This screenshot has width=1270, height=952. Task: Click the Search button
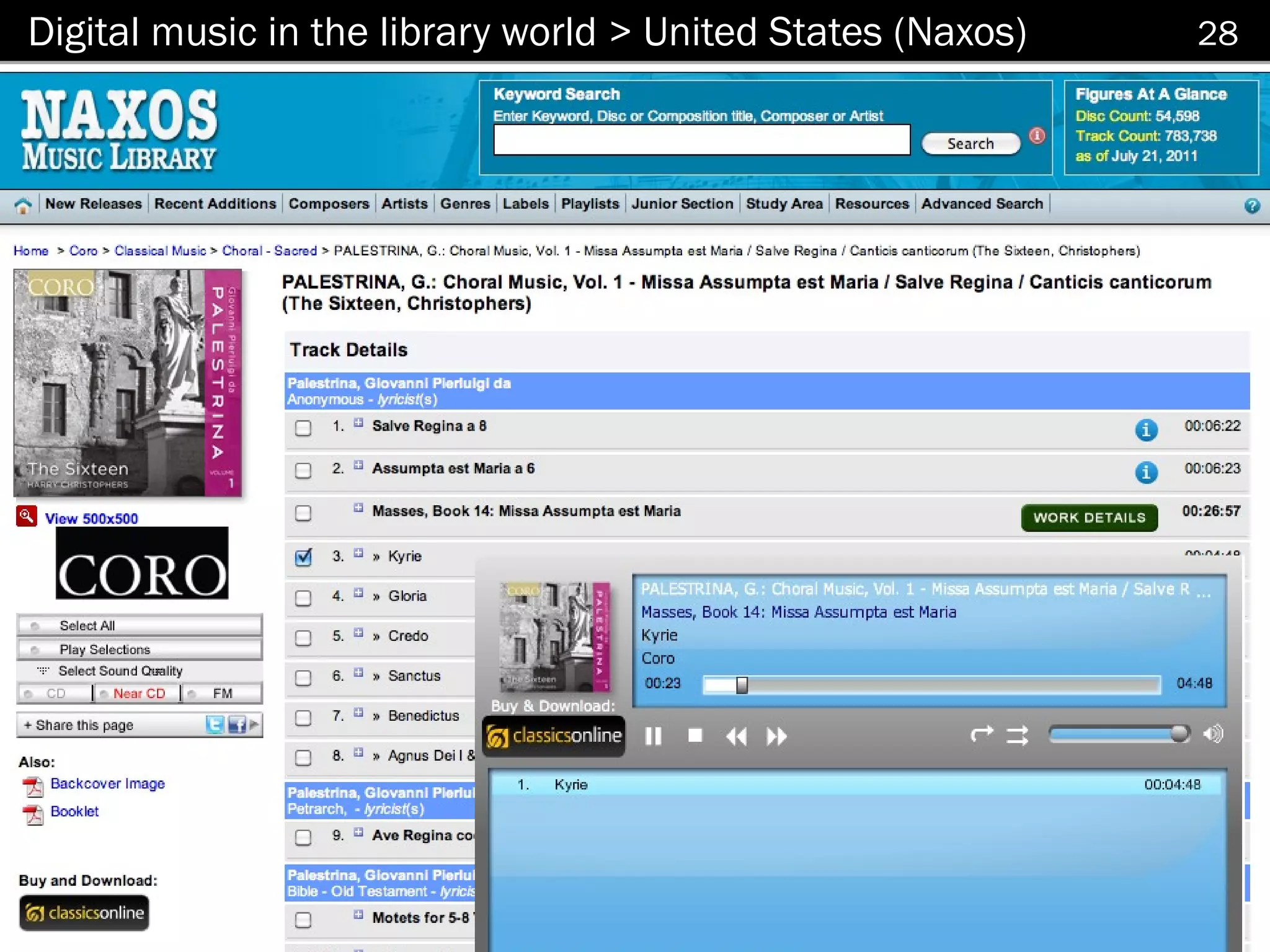click(x=971, y=144)
